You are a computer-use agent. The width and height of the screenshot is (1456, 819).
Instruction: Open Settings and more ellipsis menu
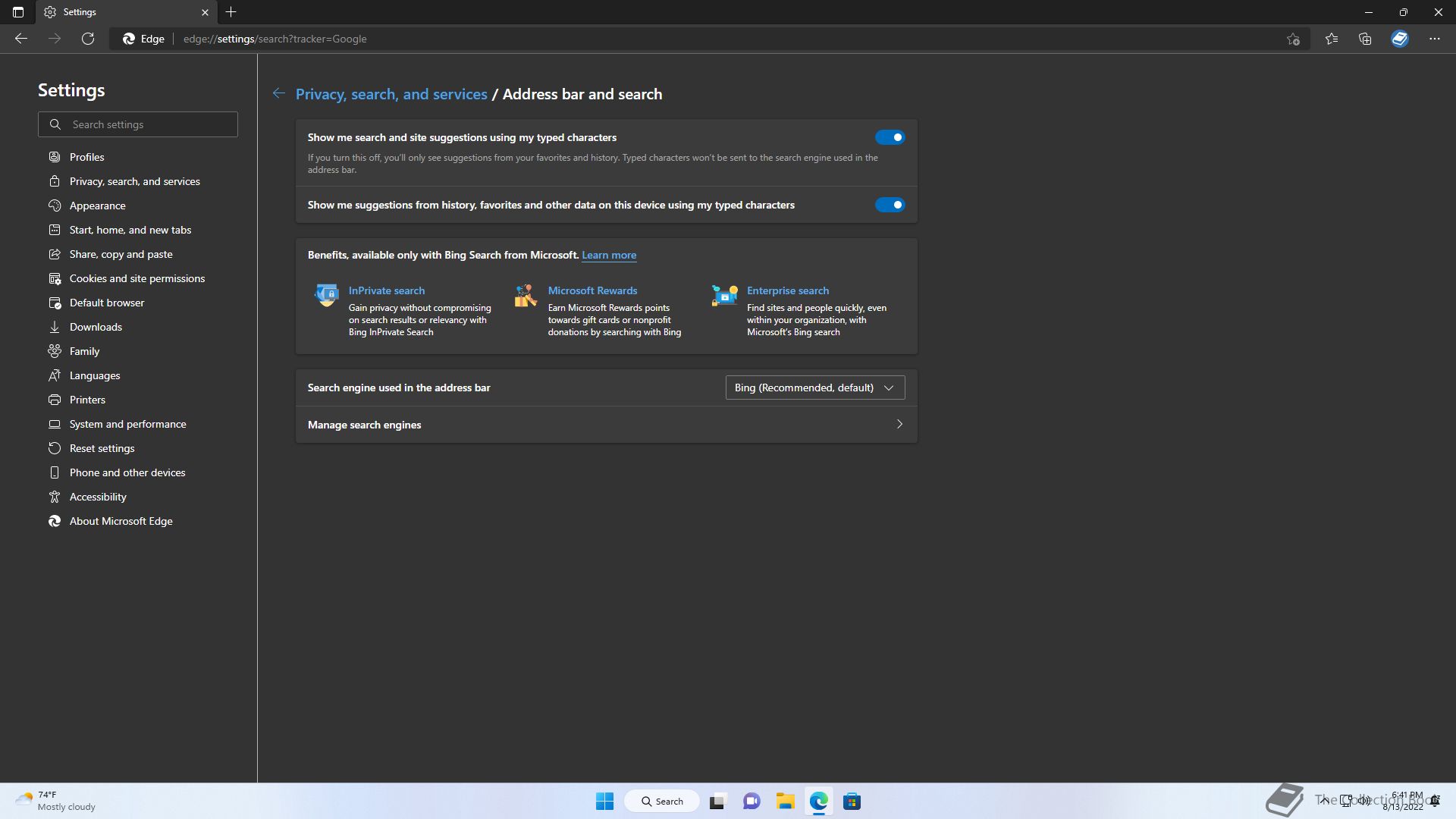1435,39
